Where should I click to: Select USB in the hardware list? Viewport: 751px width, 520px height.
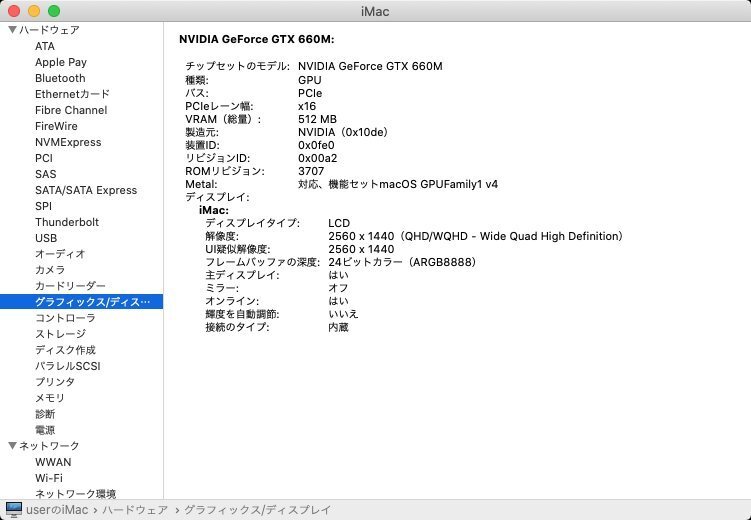pyautogui.click(x=46, y=238)
